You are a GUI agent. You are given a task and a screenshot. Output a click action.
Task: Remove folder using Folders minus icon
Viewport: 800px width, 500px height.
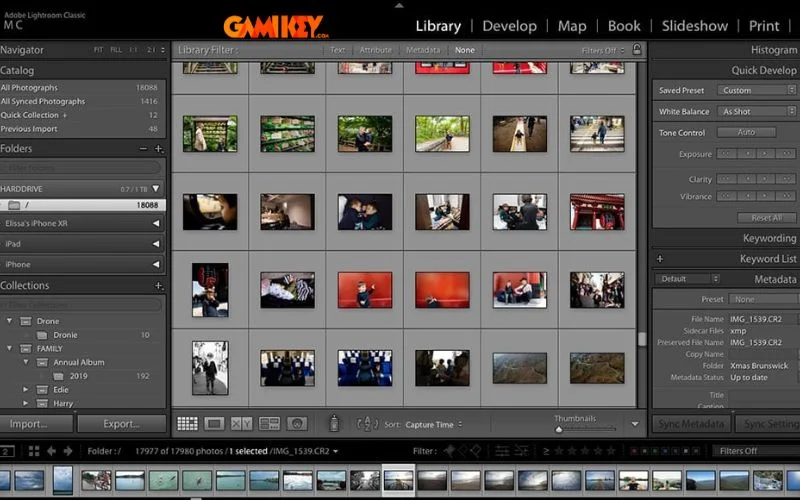coord(143,149)
